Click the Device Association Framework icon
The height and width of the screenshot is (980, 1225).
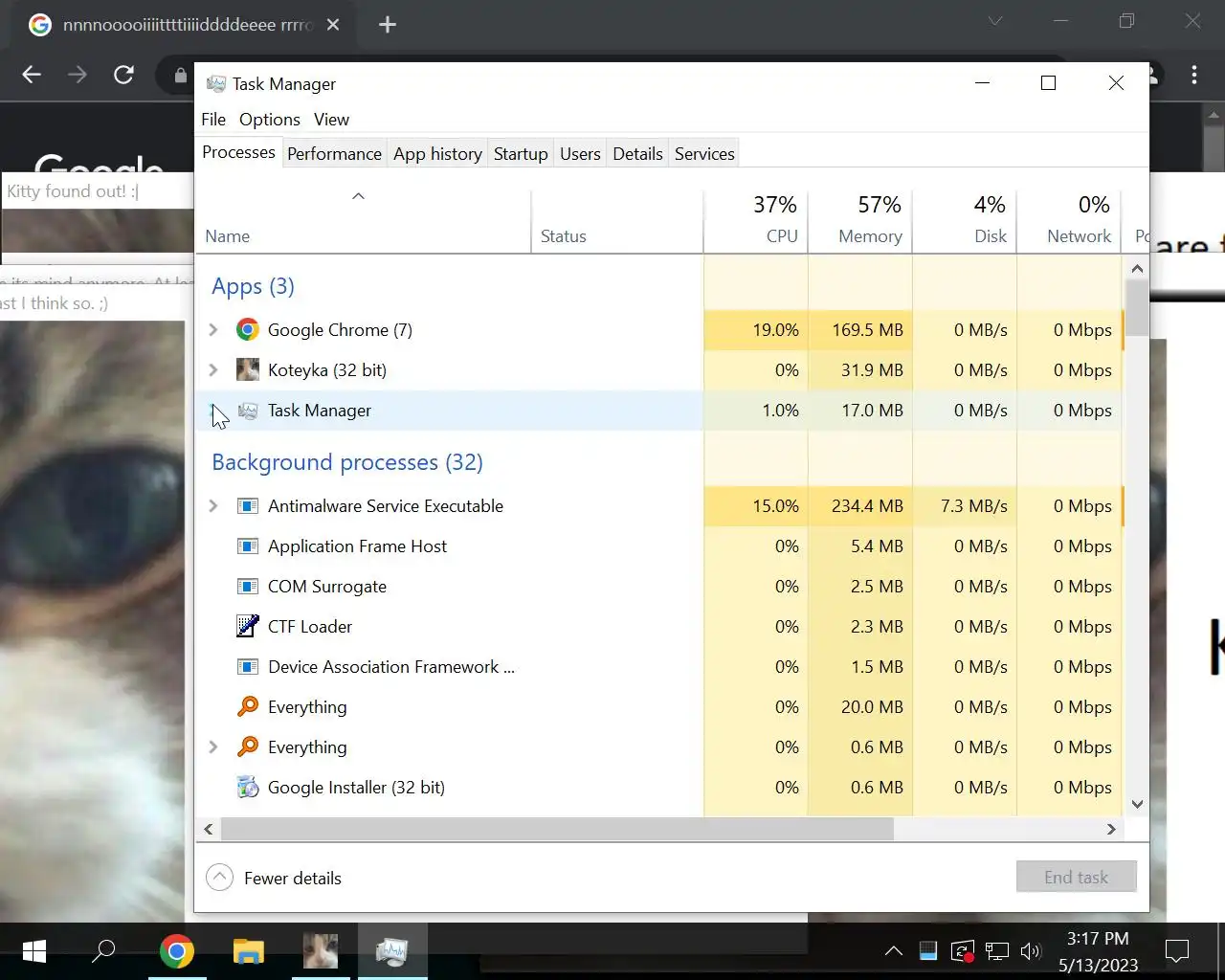coord(248,666)
